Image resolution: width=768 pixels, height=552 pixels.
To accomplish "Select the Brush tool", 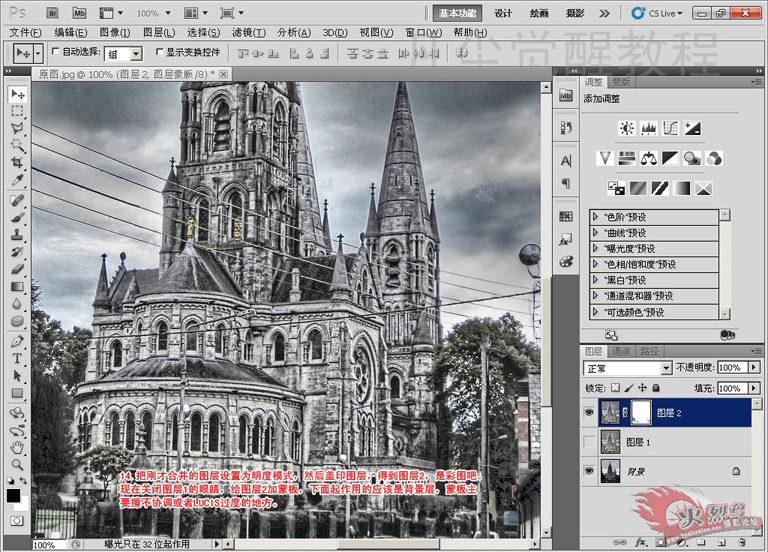I will (x=17, y=217).
